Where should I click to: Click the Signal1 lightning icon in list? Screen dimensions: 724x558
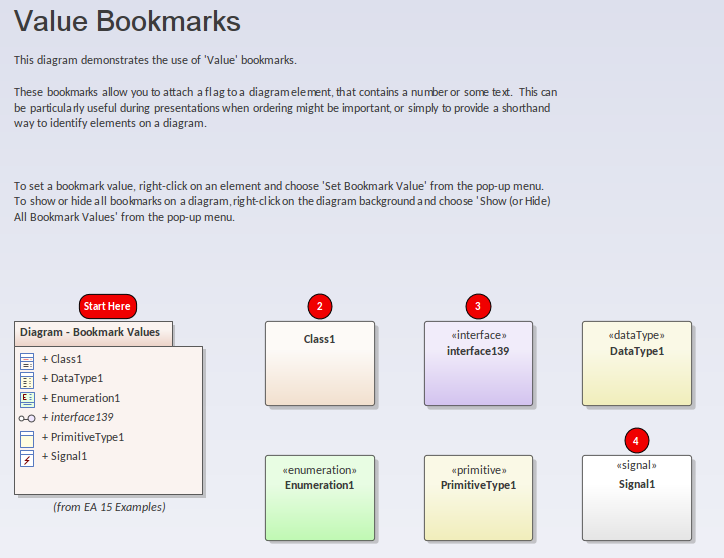click(27, 457)
